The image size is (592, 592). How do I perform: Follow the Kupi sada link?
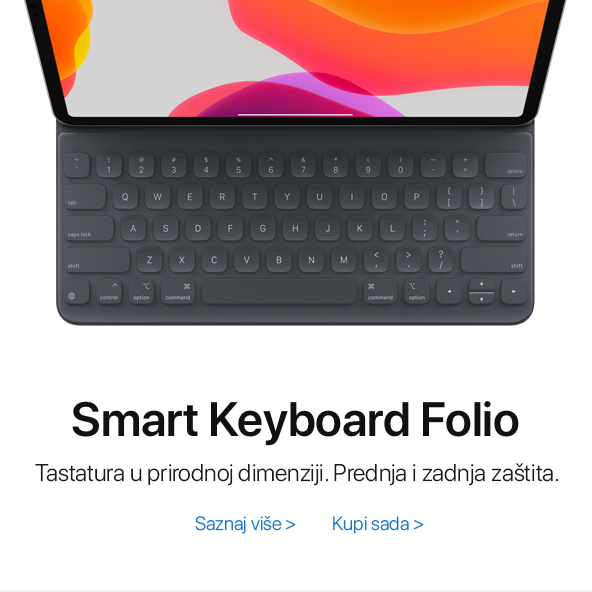pyautogui.click(x=378, y=524)
